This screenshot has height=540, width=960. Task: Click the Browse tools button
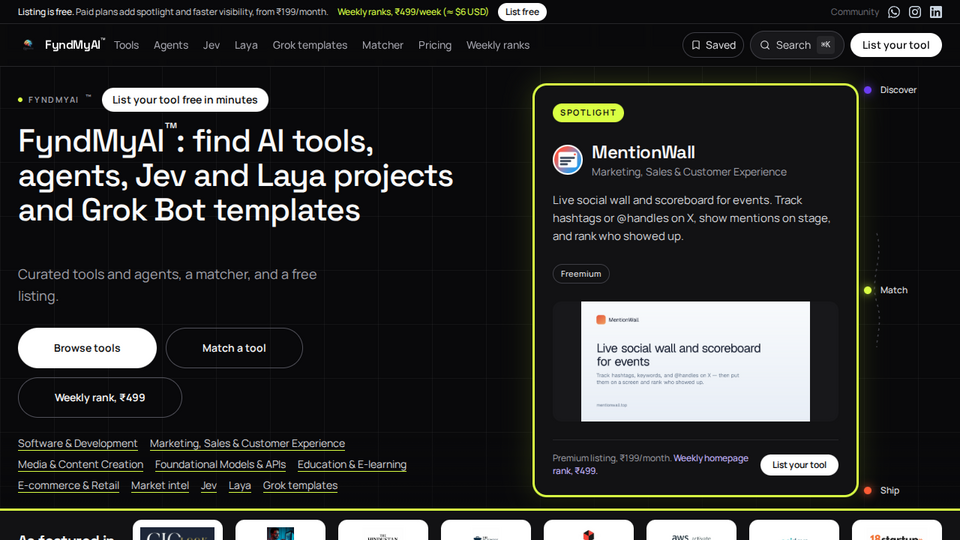tap(87, 348)
